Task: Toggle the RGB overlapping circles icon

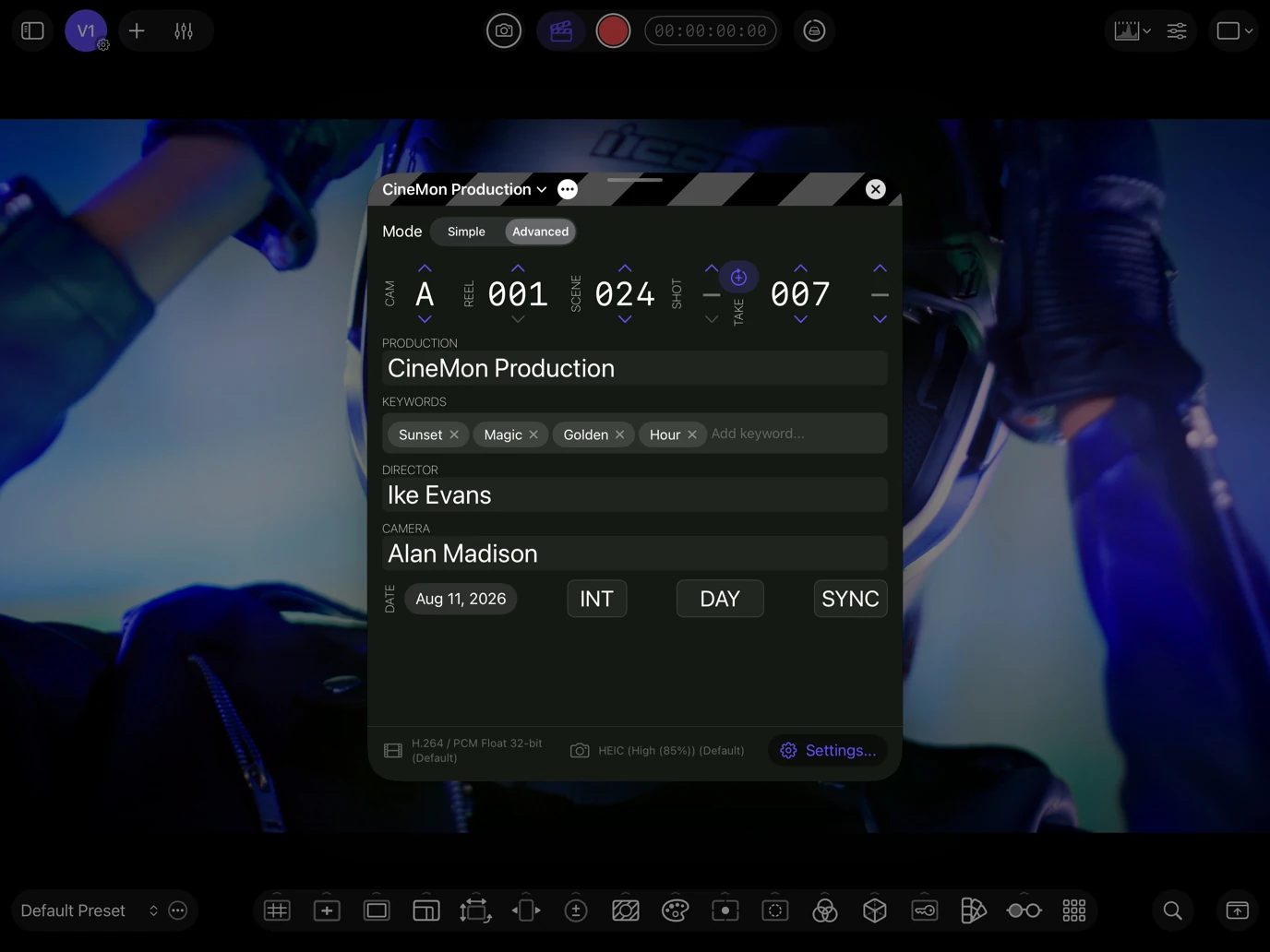Action: point(825,910)
